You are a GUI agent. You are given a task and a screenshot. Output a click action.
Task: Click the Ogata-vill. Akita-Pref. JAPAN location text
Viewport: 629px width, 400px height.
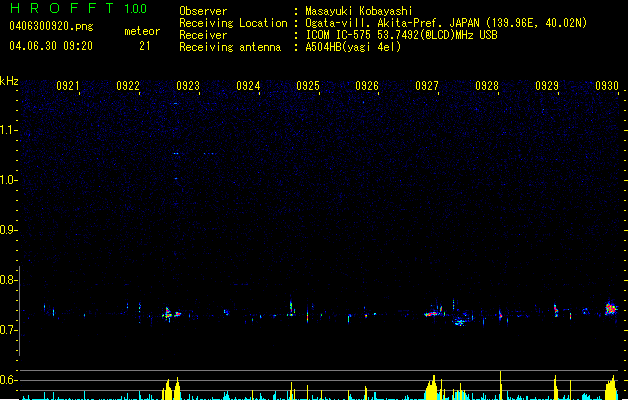[446, 23]
